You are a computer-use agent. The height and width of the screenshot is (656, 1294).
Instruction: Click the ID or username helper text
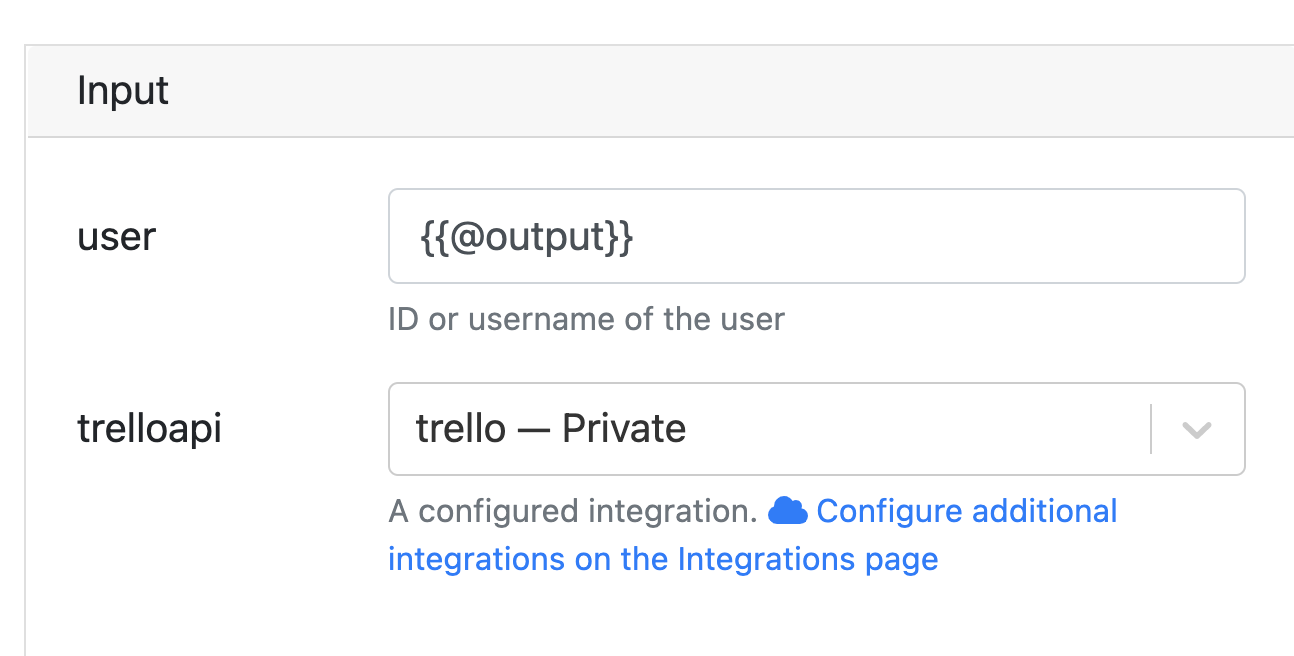click(586, 319)
